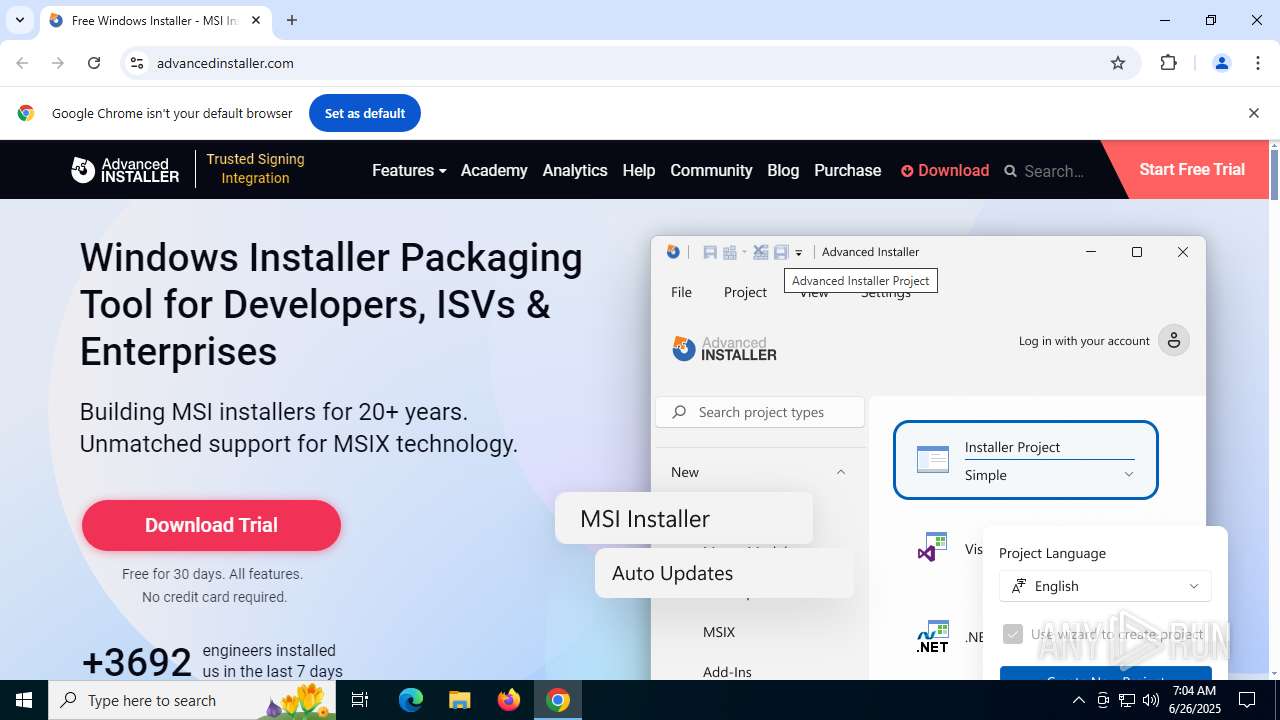Screen dimensions: 1280x720
Task: Open the Chrome extensions puzzle icon
Action: tap(1168, 63)
